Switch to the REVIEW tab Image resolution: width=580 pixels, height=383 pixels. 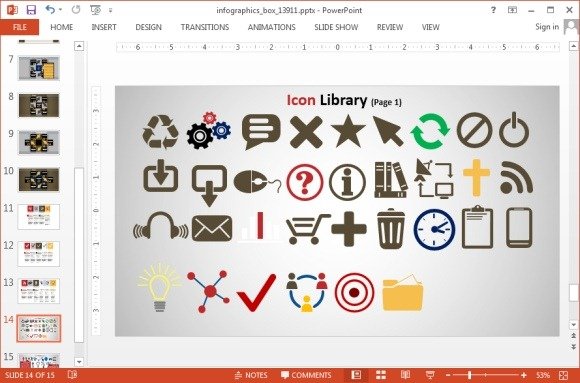[x=390, y=27]
